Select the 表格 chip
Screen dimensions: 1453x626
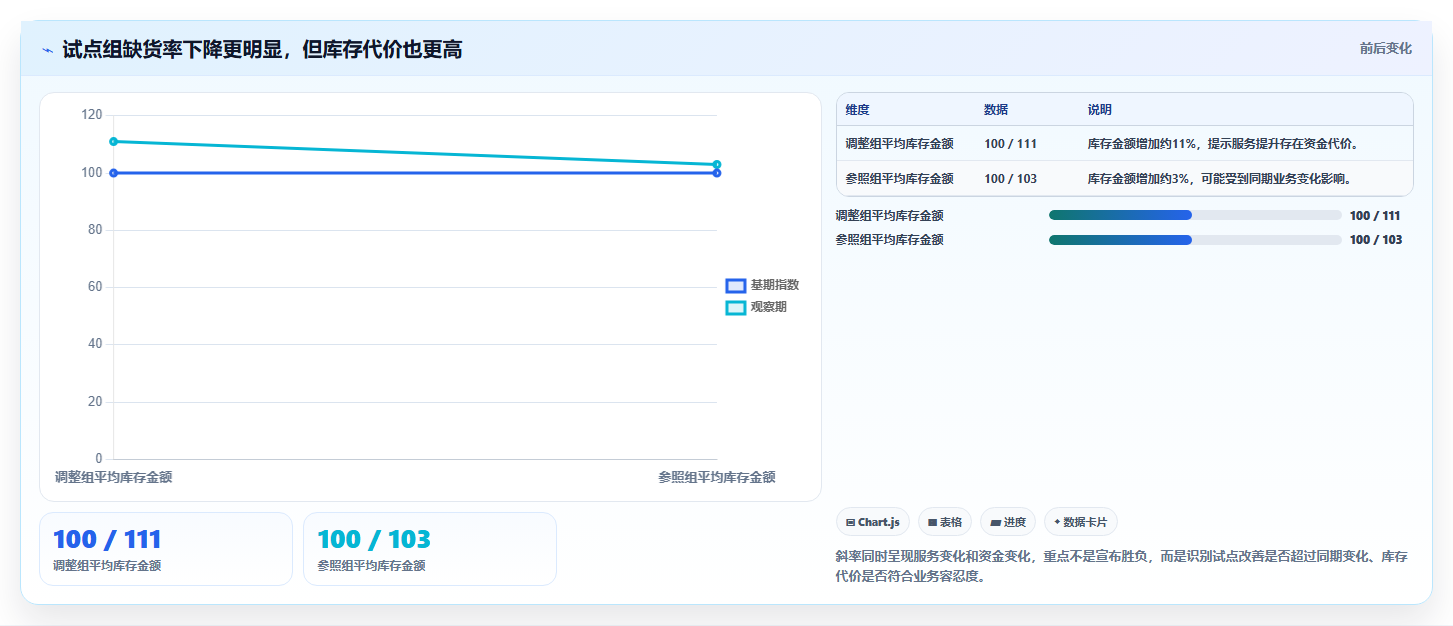[x=945, y=522]
